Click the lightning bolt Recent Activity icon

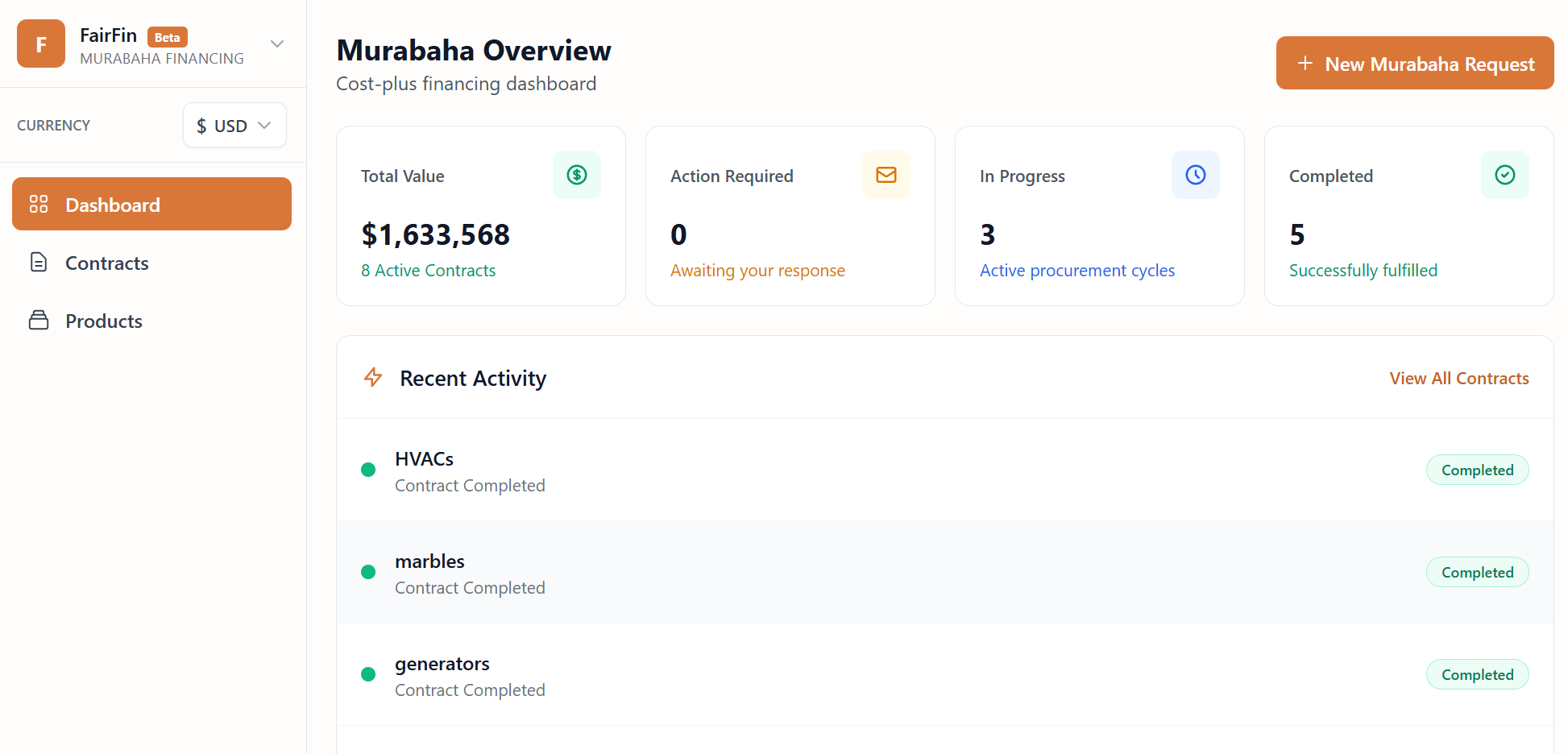tap(373, 377)
